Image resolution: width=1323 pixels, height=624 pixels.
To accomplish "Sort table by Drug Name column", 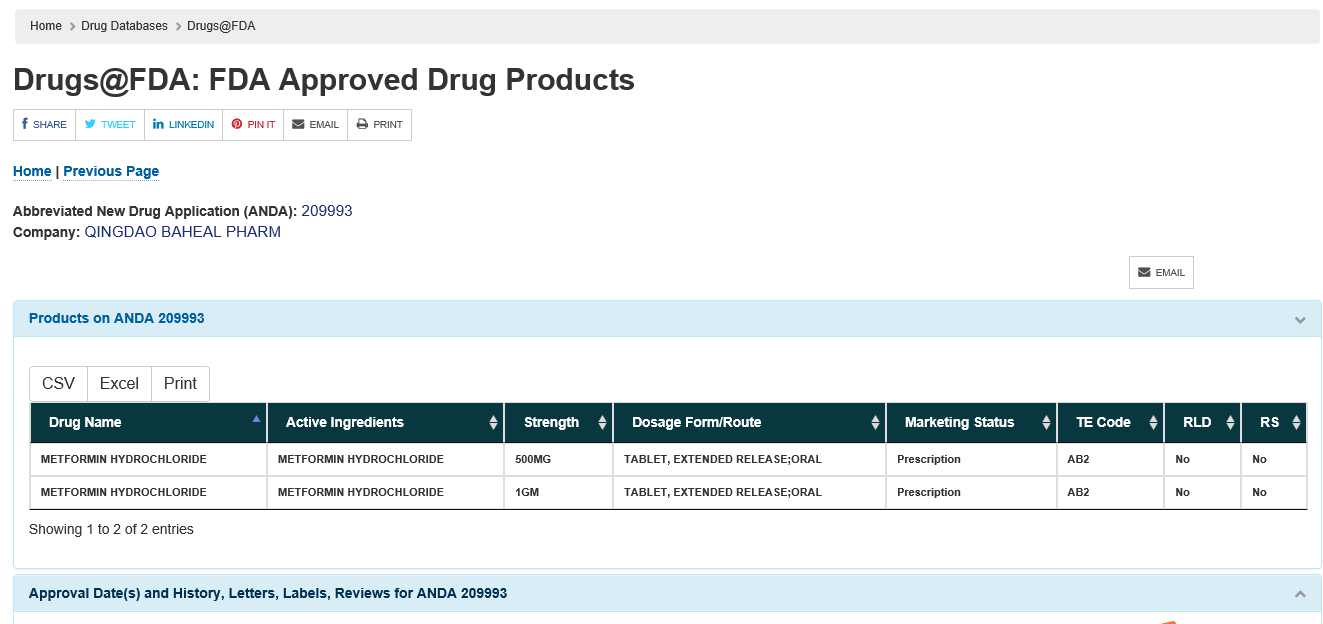I will 148,423.
